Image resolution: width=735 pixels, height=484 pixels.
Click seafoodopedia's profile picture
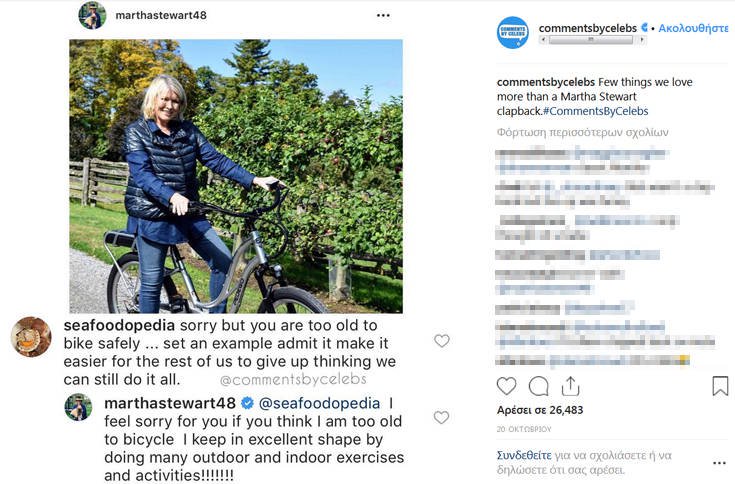(31, 337)
